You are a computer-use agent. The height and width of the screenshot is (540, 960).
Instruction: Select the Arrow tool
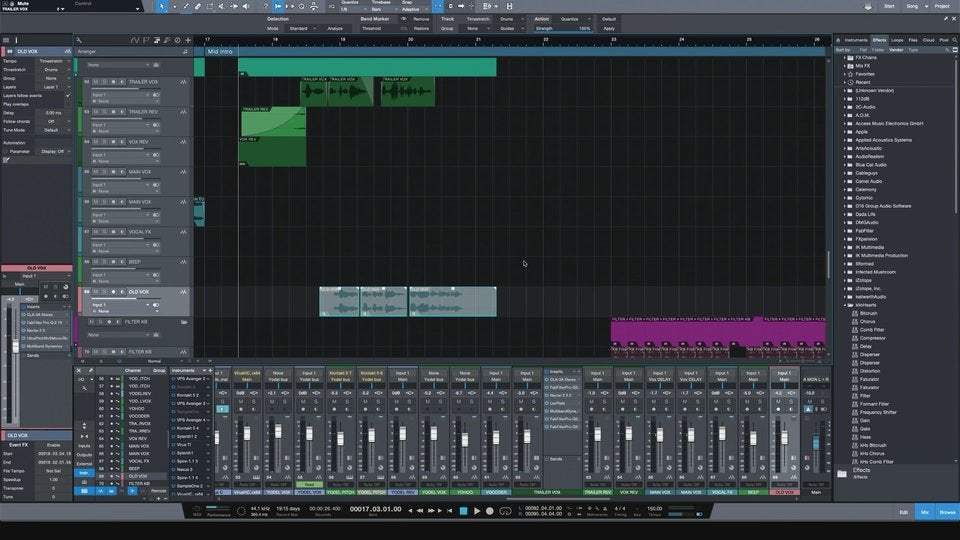162,6
